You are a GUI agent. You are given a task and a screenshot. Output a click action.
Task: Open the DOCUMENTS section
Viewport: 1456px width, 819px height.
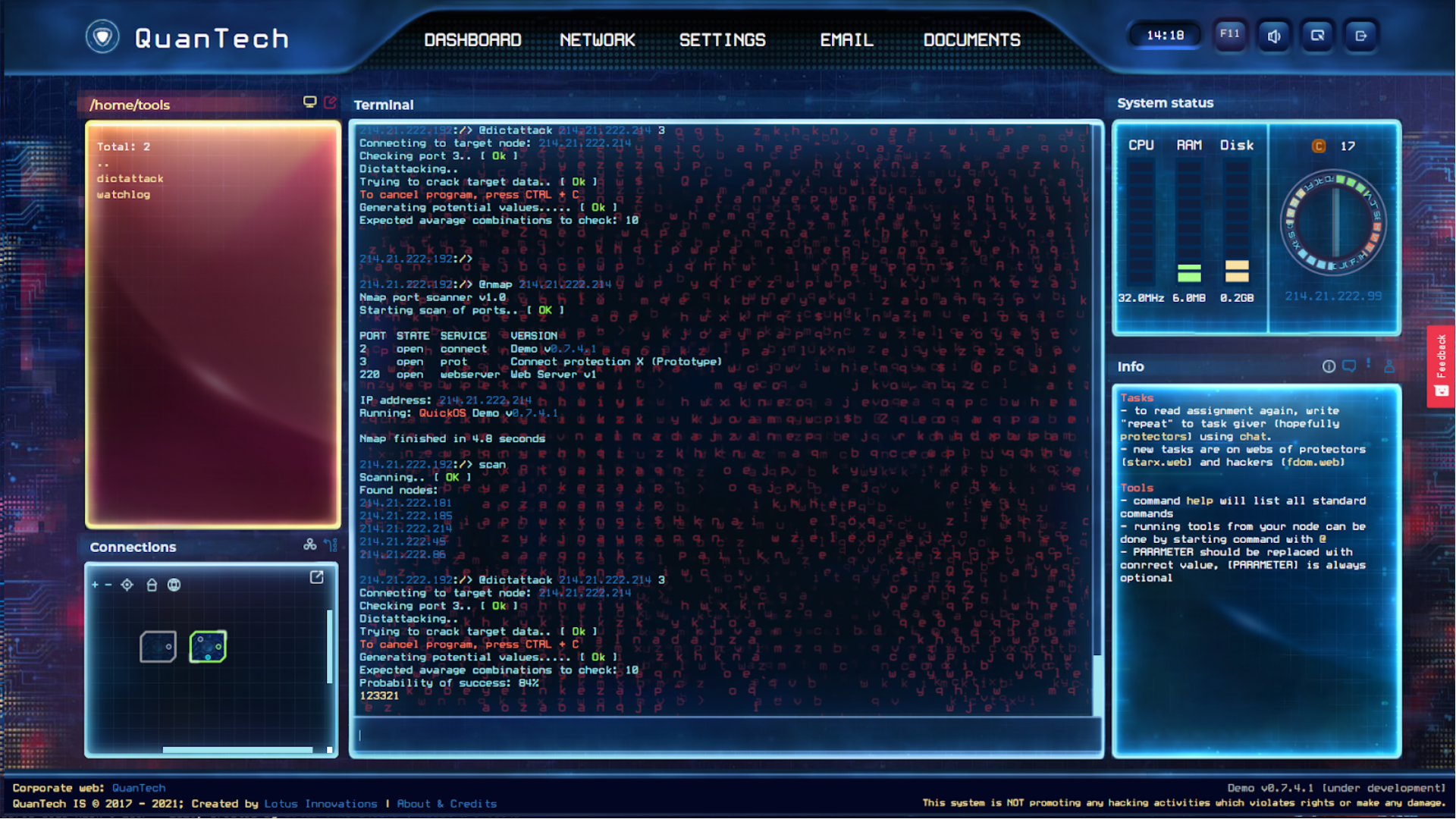(x=971, y=40)
